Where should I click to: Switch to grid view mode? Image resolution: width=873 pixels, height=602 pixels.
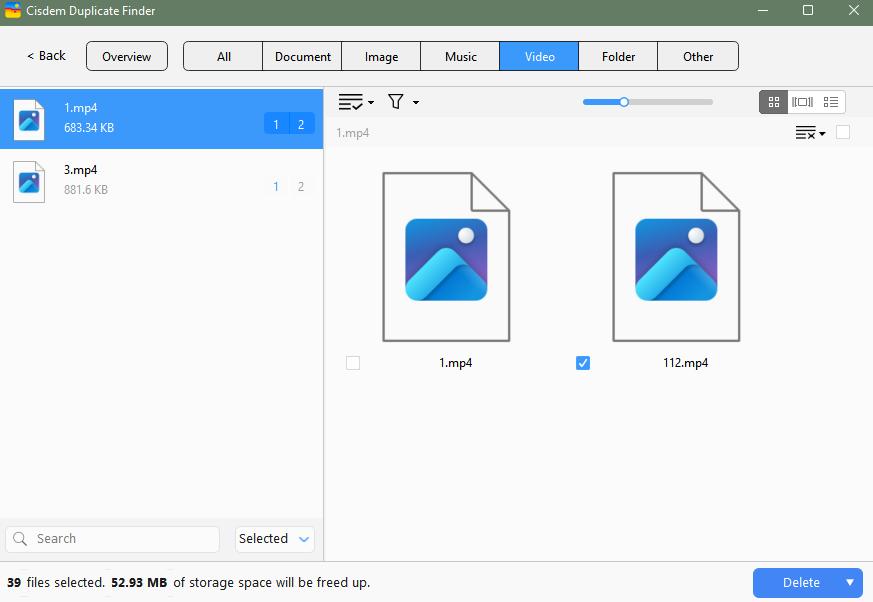coord(773,101)
